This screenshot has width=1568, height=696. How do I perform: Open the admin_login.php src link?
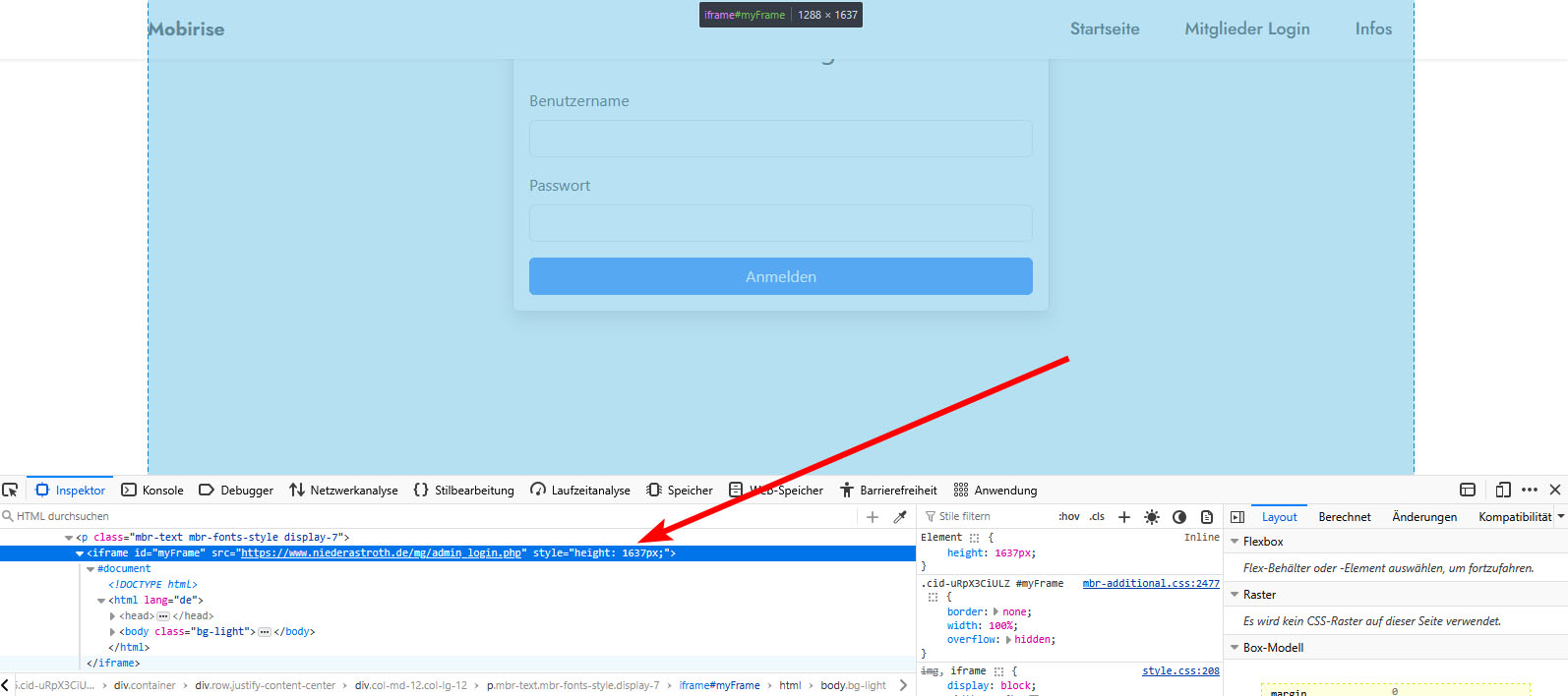point(382,553)
